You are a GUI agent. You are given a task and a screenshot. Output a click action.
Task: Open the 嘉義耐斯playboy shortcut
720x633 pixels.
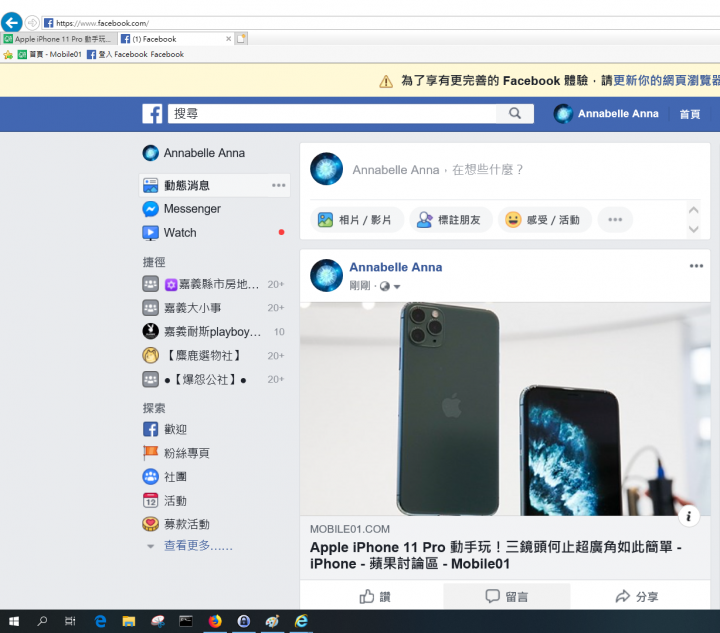(214, 331)
